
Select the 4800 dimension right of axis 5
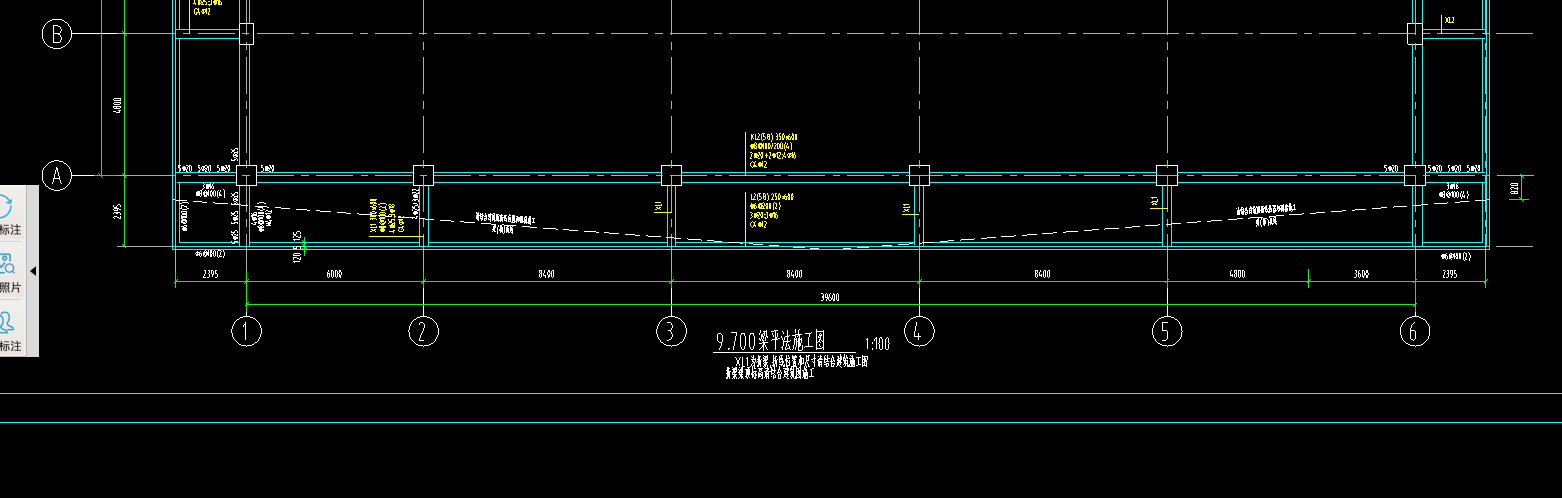(x=1237, y=273)
